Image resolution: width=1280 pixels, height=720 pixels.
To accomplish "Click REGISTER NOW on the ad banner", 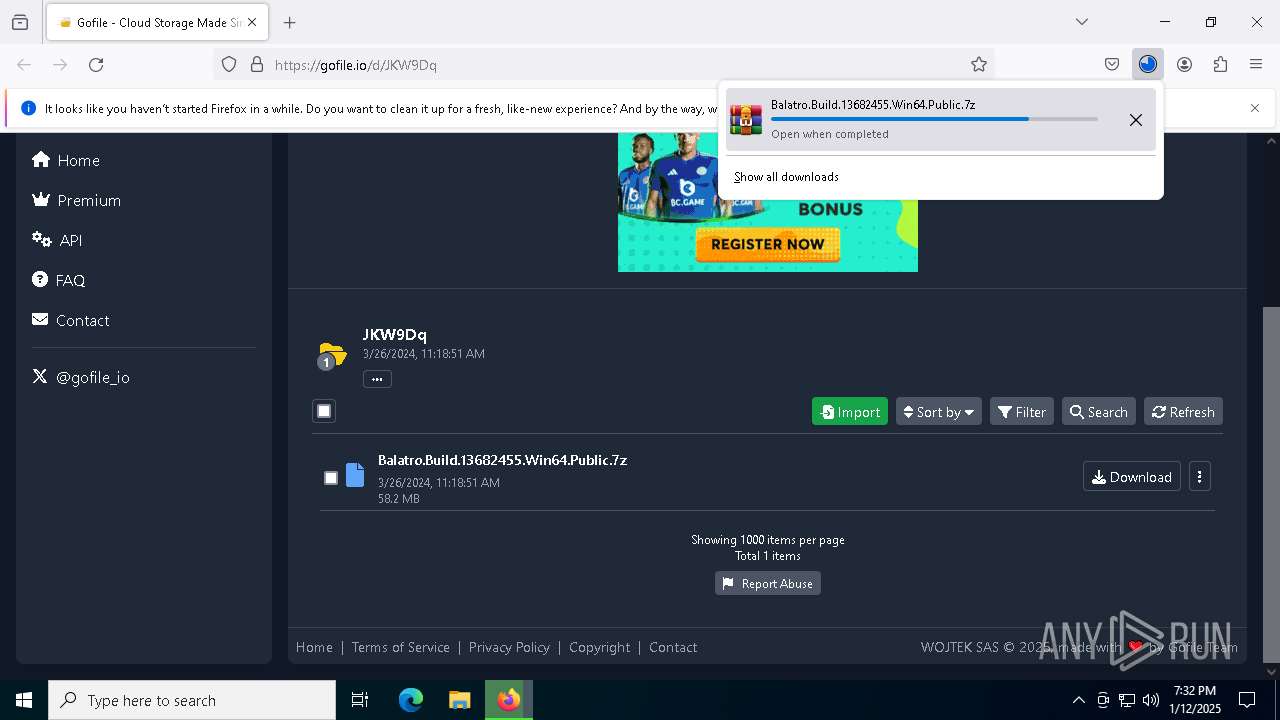I will point(767,244).
